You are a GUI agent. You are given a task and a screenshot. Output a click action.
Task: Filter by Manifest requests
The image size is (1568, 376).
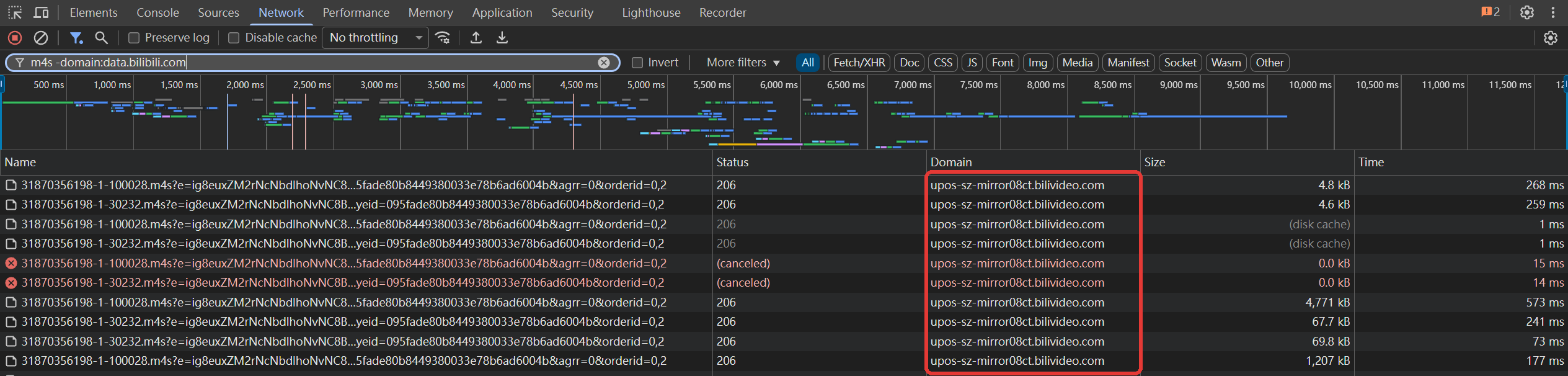tap(1128, 63)
